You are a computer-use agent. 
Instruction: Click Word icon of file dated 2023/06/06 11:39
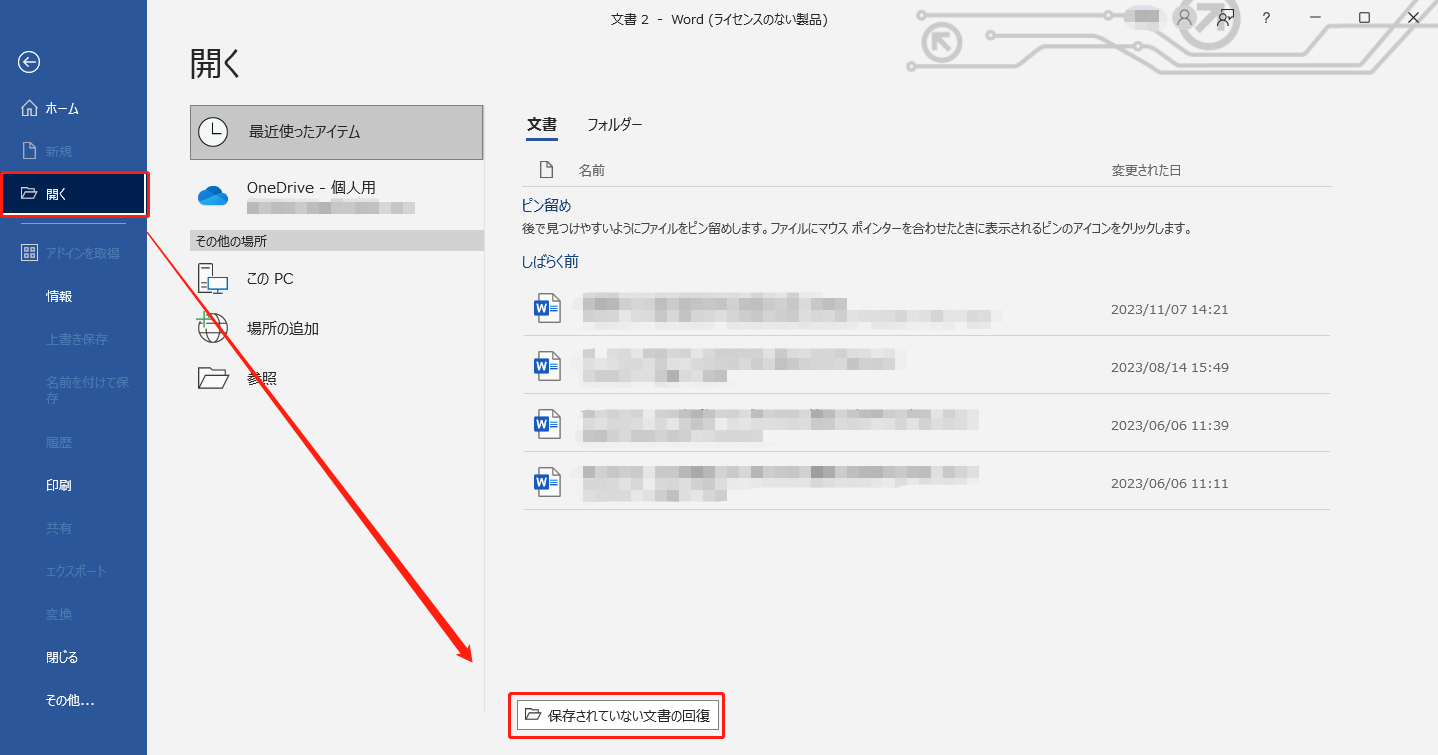tap(547, 425)
